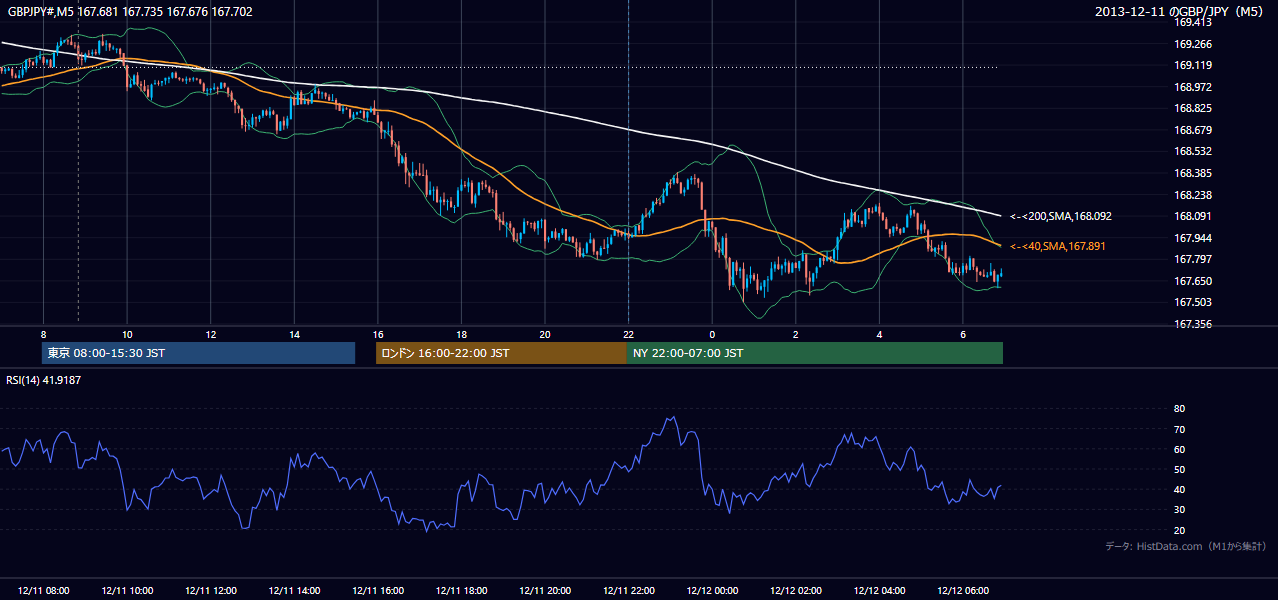Click the bottom time label 12/11 18:00
Viewport: 1278px width, 600px height.
tap(461, 591)
